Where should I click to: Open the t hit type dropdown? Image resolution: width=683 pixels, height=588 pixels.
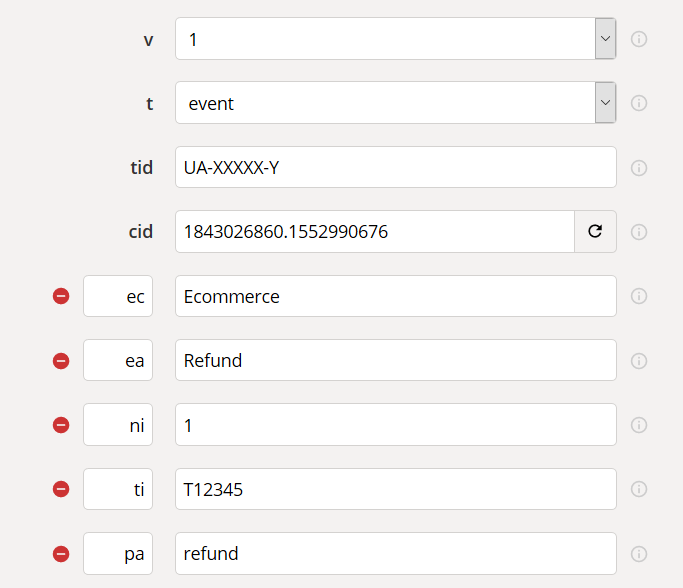[x=605, y=103]
